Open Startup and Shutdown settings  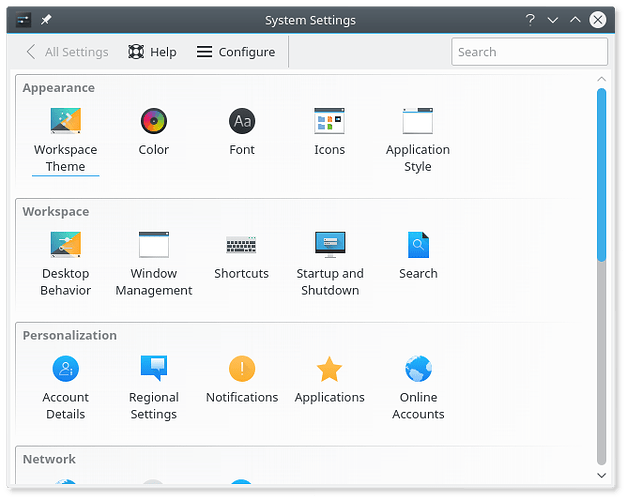click(329, 246)
